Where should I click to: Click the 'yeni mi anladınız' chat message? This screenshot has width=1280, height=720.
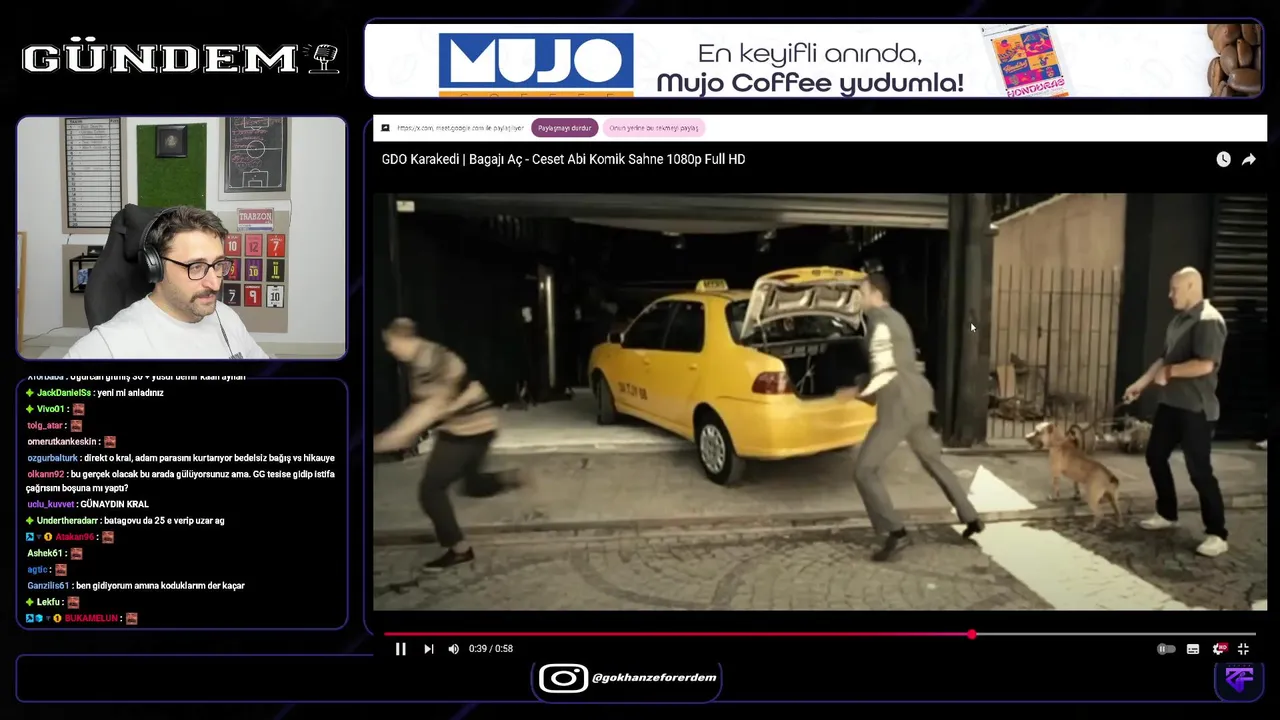(131, 393)
